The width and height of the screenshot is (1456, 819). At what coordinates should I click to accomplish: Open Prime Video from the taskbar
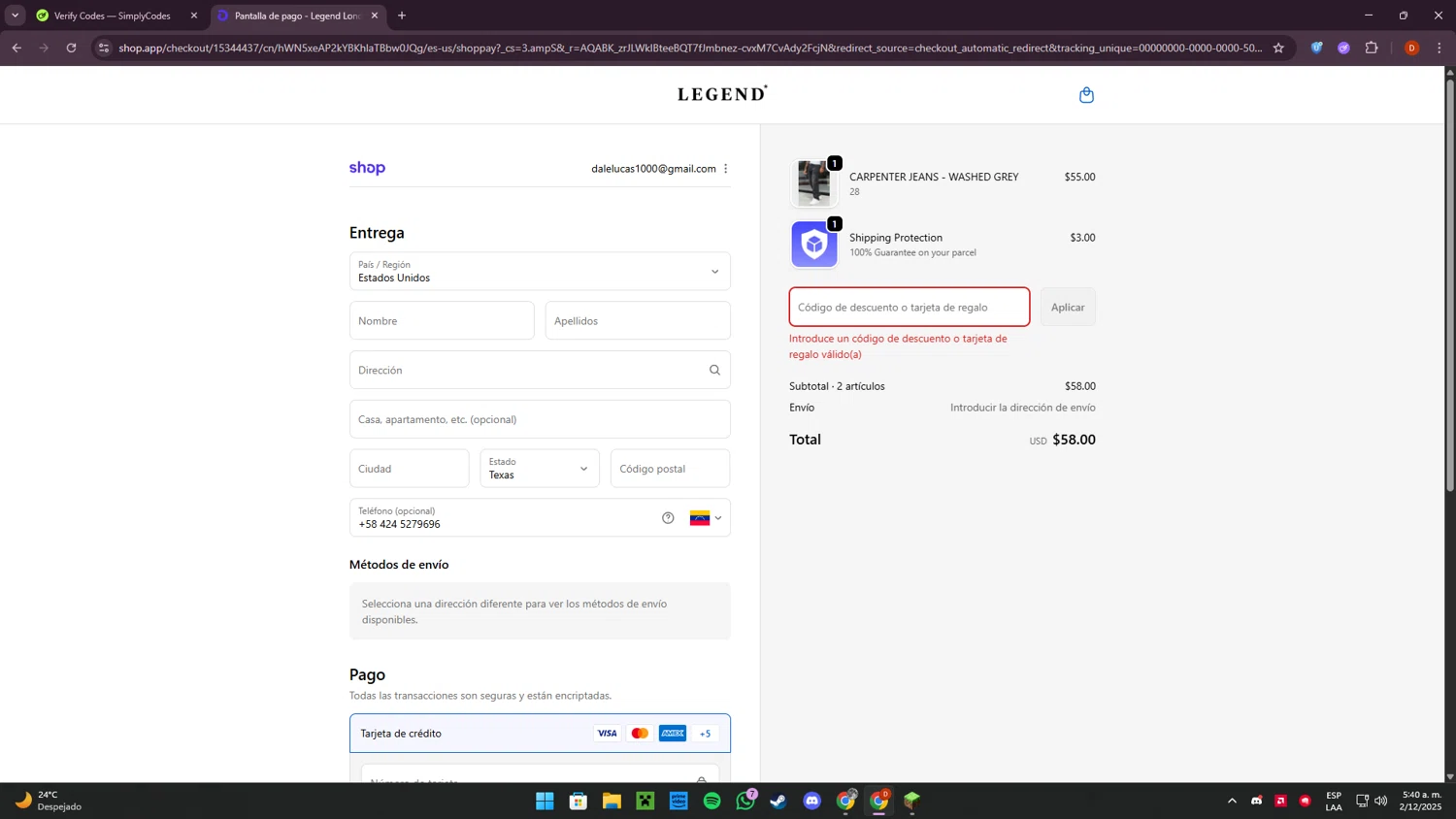coord(678,801)
